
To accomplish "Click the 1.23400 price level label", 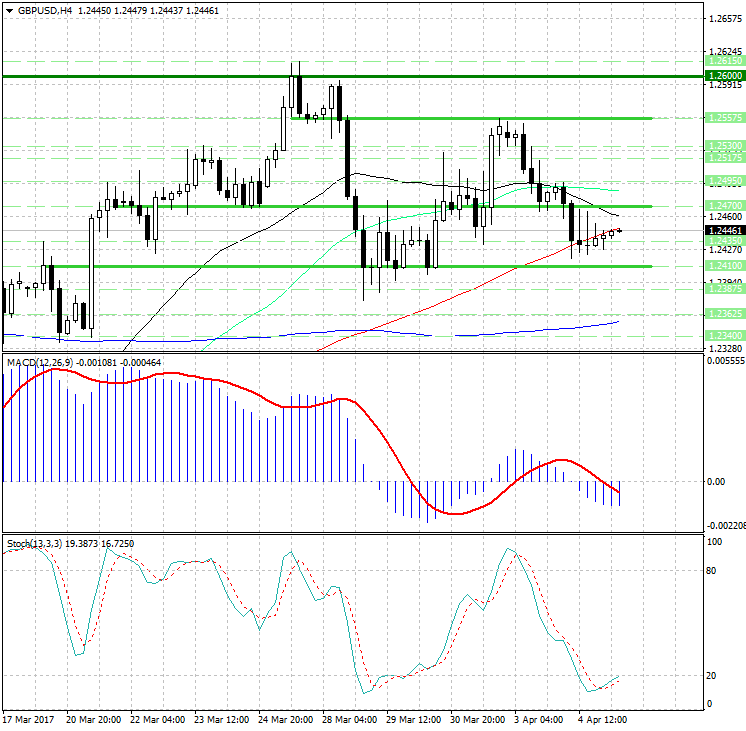I will 724,335.
